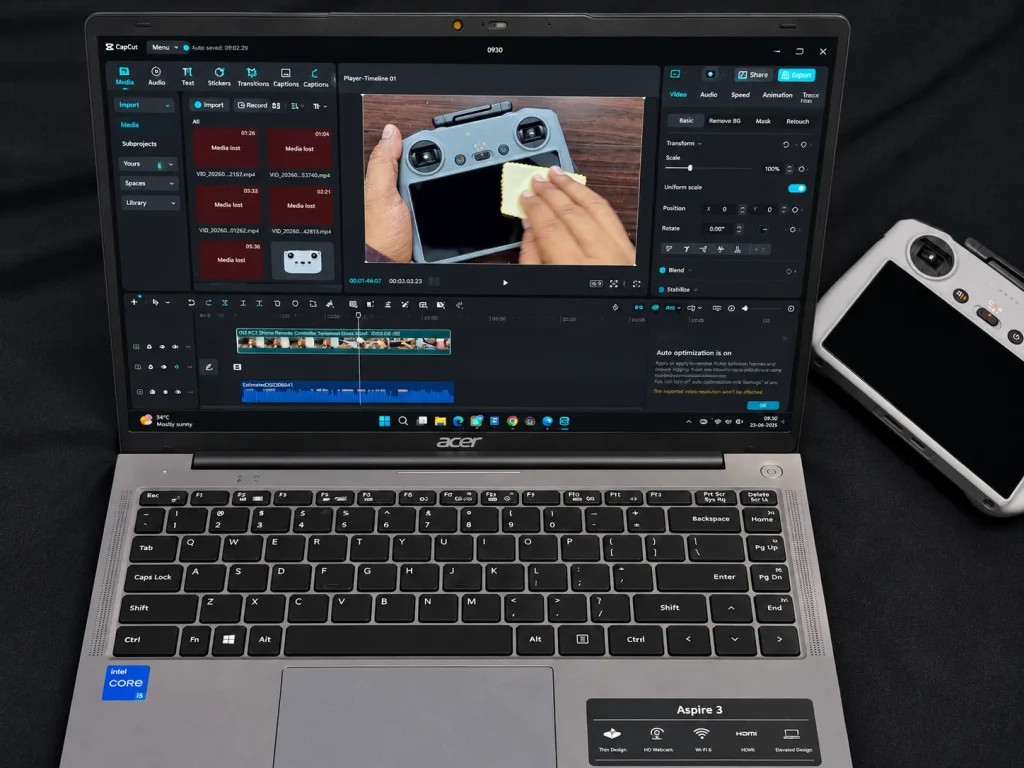This screenshot has height=768, width=1024.
Task: Open the Animation tab in the inspector
Action: 777,95
